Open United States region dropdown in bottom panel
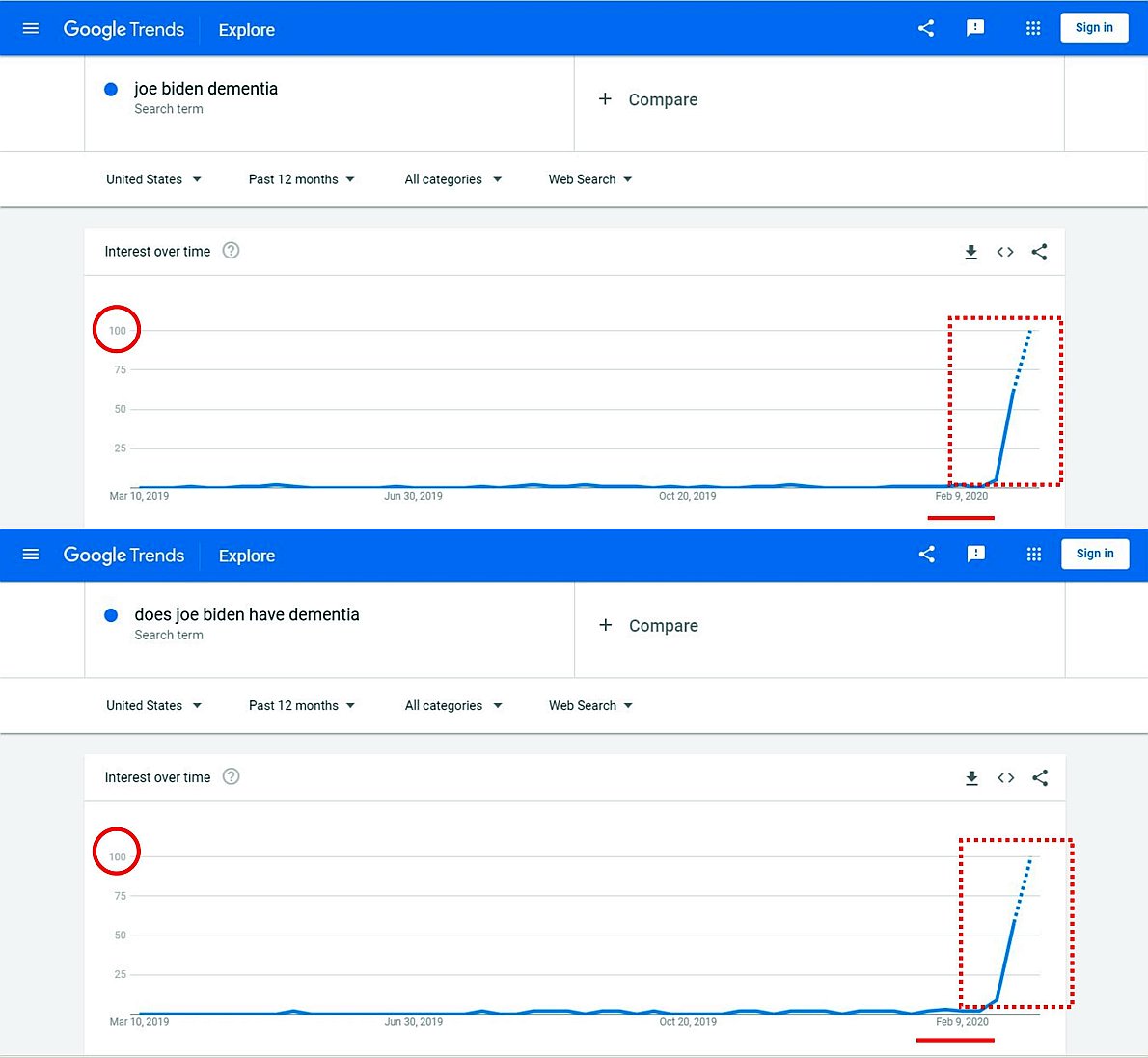This screenshot has height=1058, width=1148. pyautogui.click(x=153, y=705)
